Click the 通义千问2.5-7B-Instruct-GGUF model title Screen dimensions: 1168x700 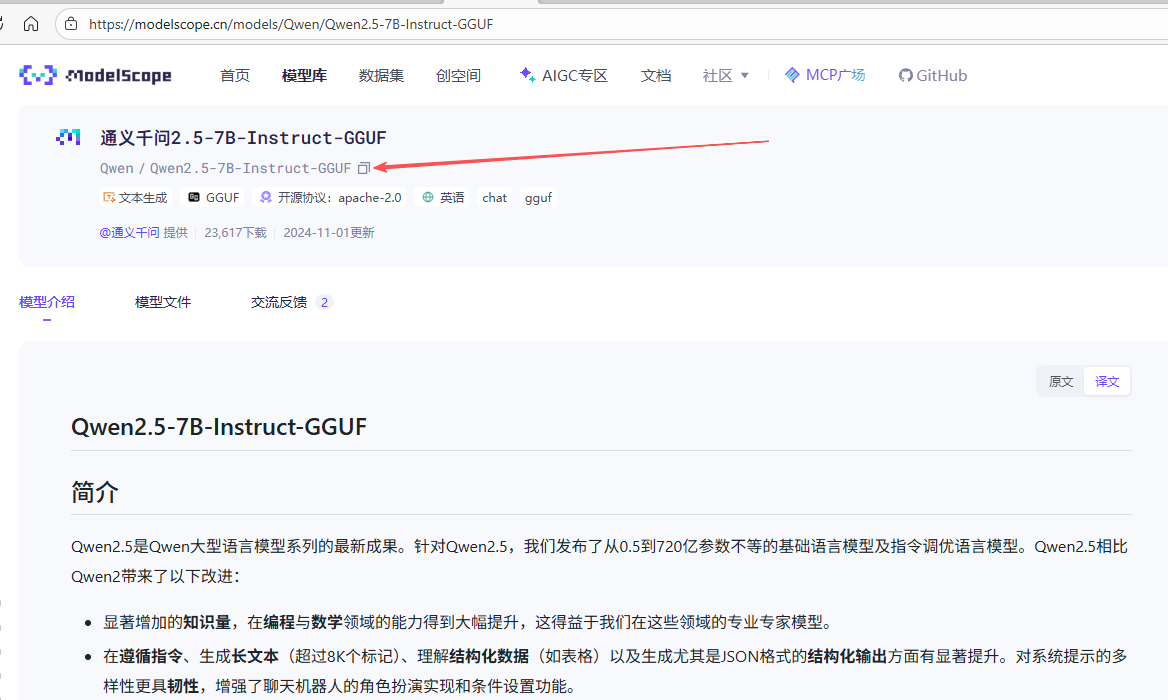click(243, 138)
